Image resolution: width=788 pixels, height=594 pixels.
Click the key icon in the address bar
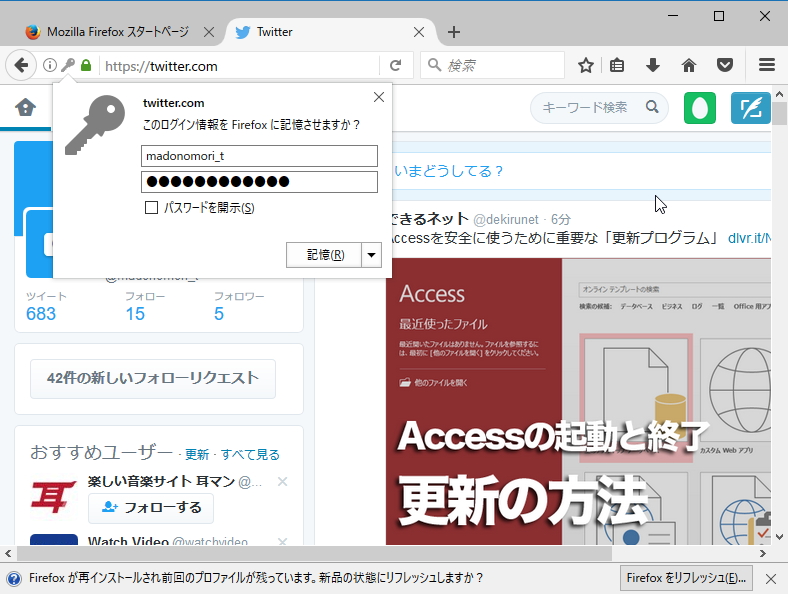68,65
